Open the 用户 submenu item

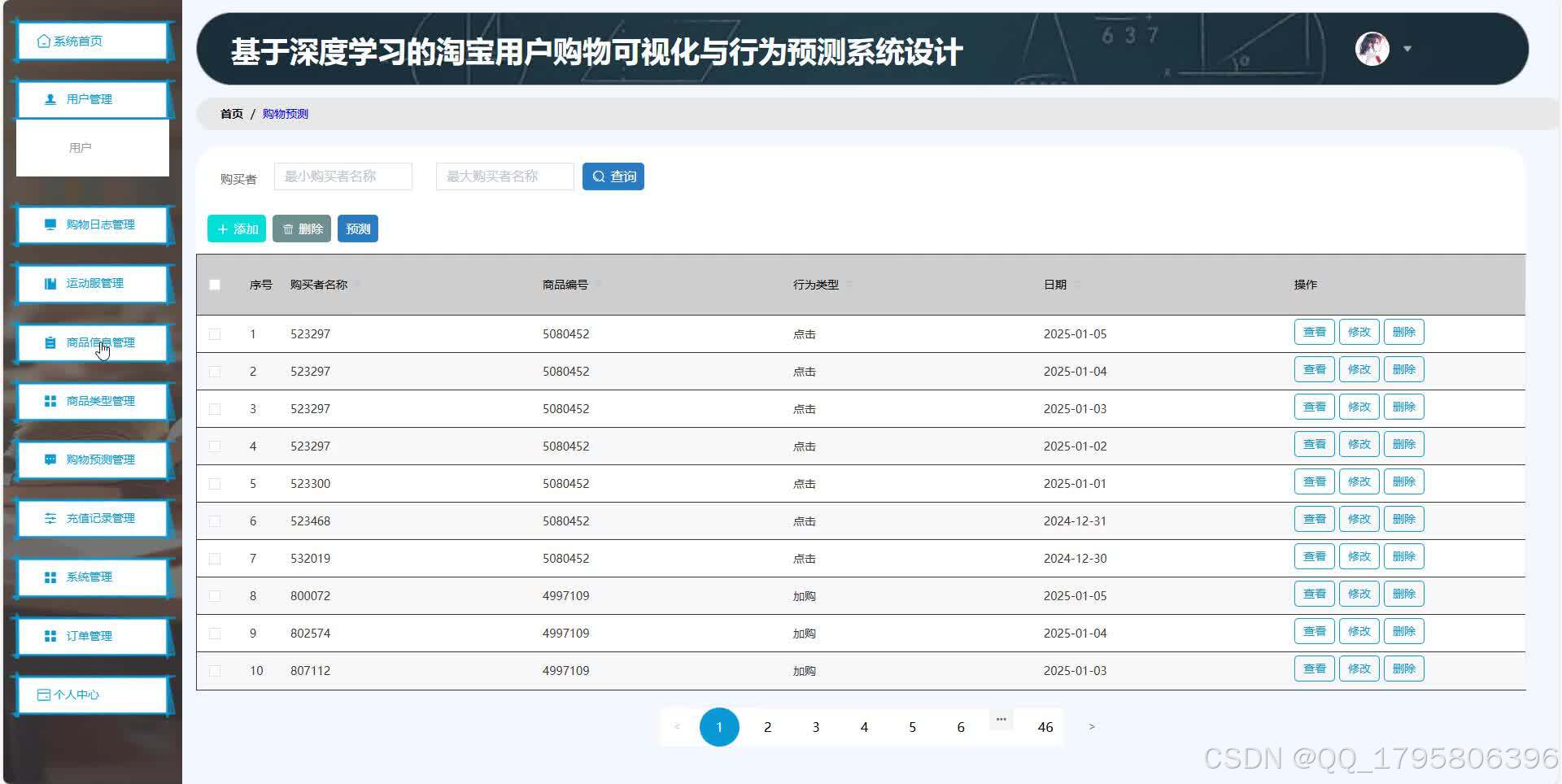coord(81,148)
